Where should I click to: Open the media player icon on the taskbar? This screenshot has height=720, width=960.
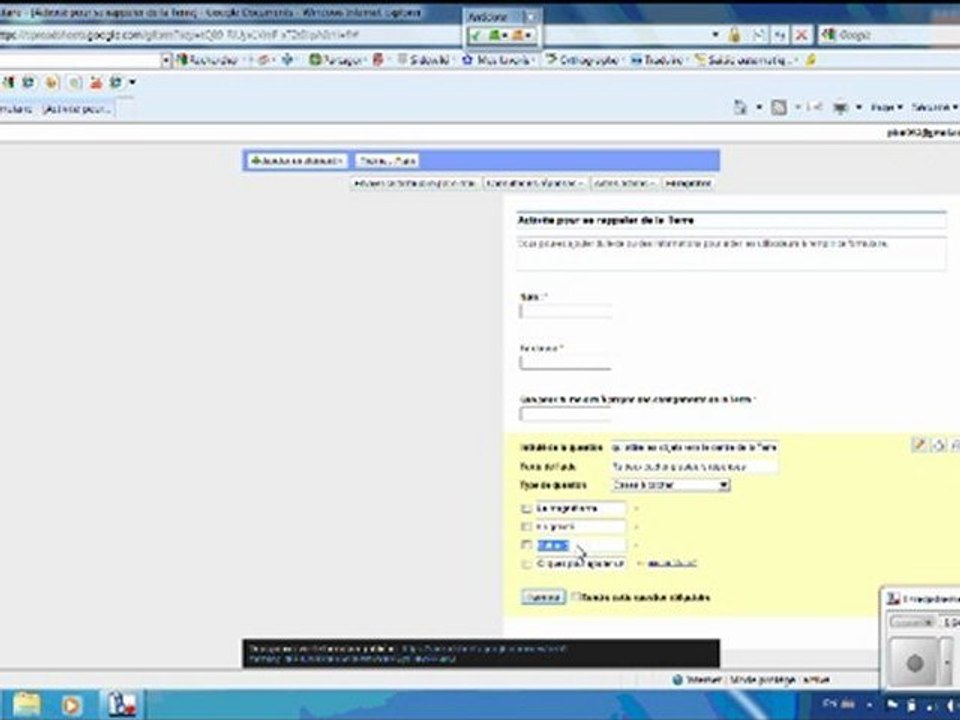[x=71, y=705]
